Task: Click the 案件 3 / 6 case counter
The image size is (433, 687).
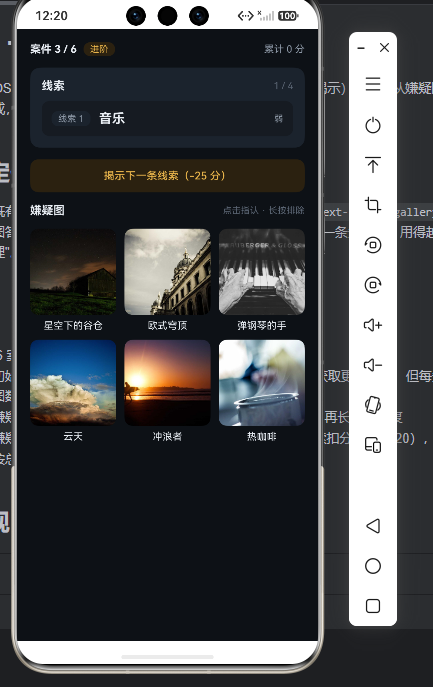Action: pos(53,49)
